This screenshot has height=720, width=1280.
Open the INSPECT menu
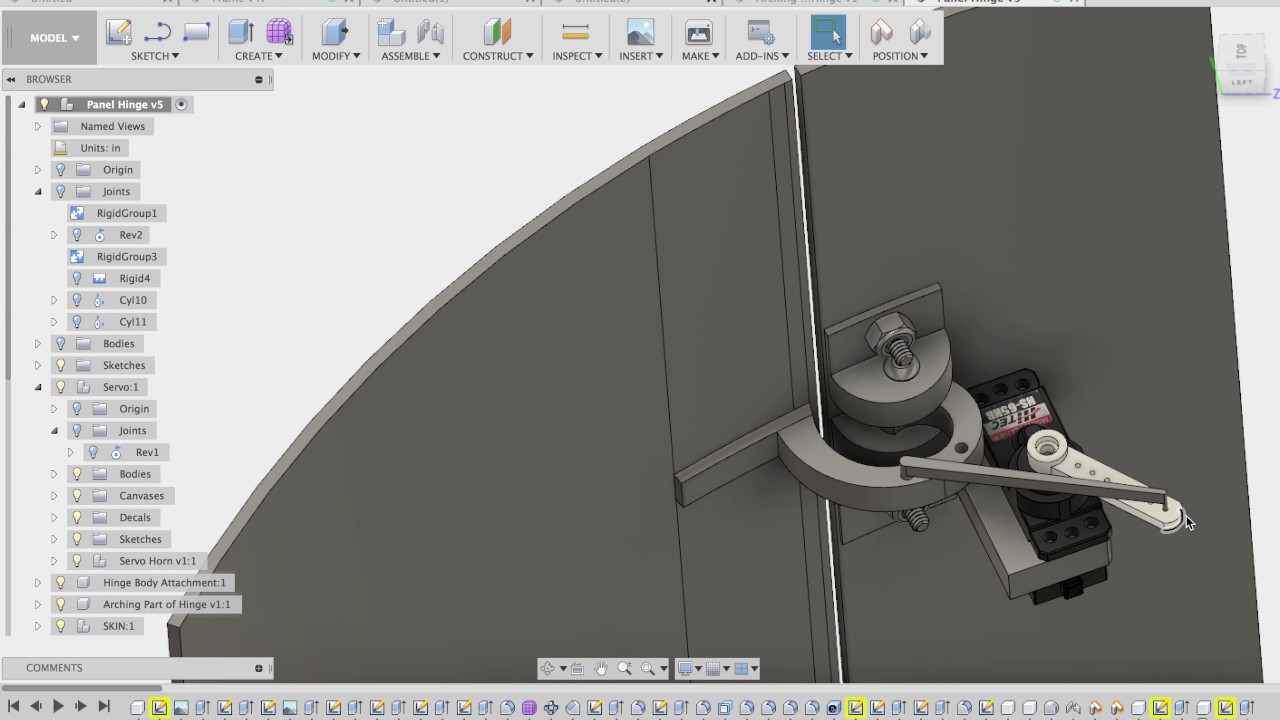pyautogui.click(x=578, y=56)
